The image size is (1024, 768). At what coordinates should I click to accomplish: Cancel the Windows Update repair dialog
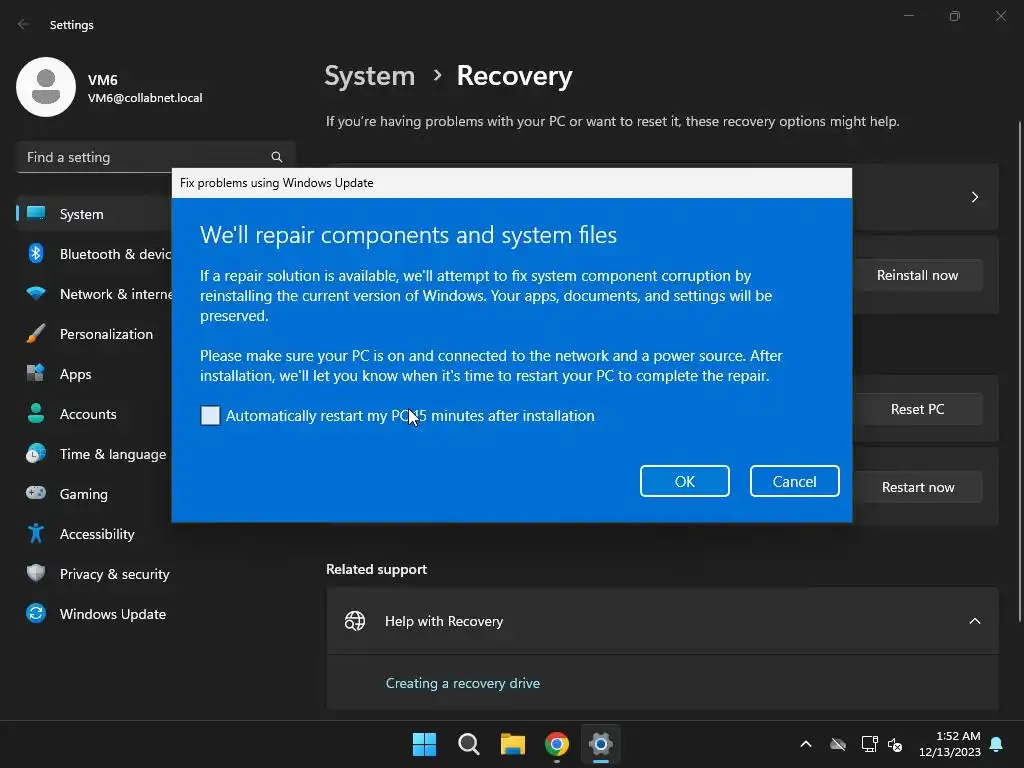click(x=794, y=481)
